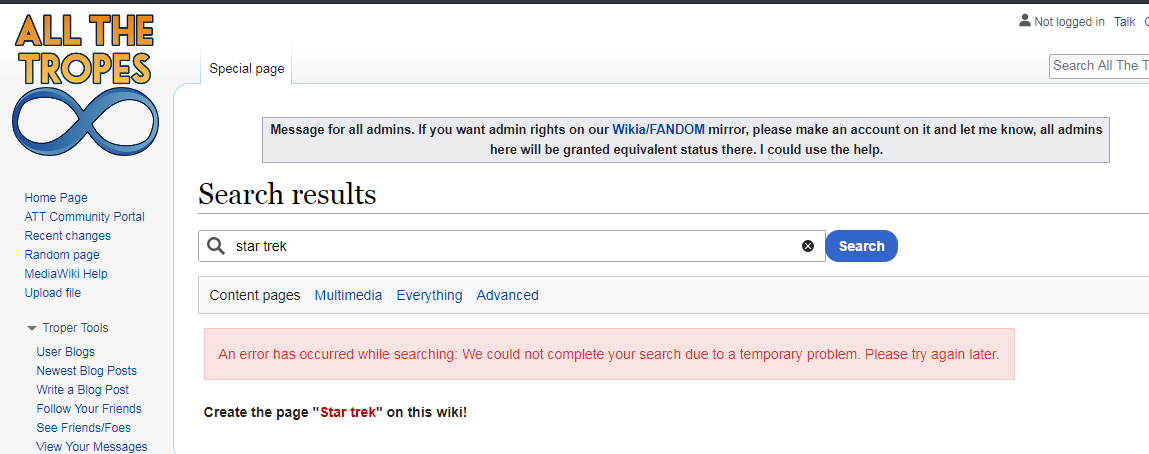1149x454 pixels.
Task: Open the Talk link at top
Action: [x=1124, y=22]
